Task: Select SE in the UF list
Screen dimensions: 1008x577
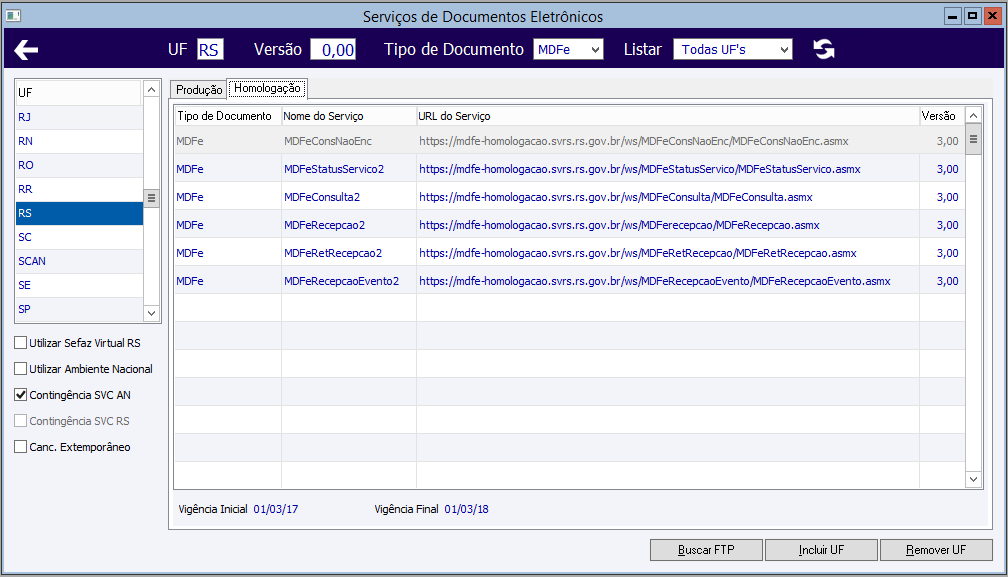Action: pyautogui.click(x=78, y=285)
